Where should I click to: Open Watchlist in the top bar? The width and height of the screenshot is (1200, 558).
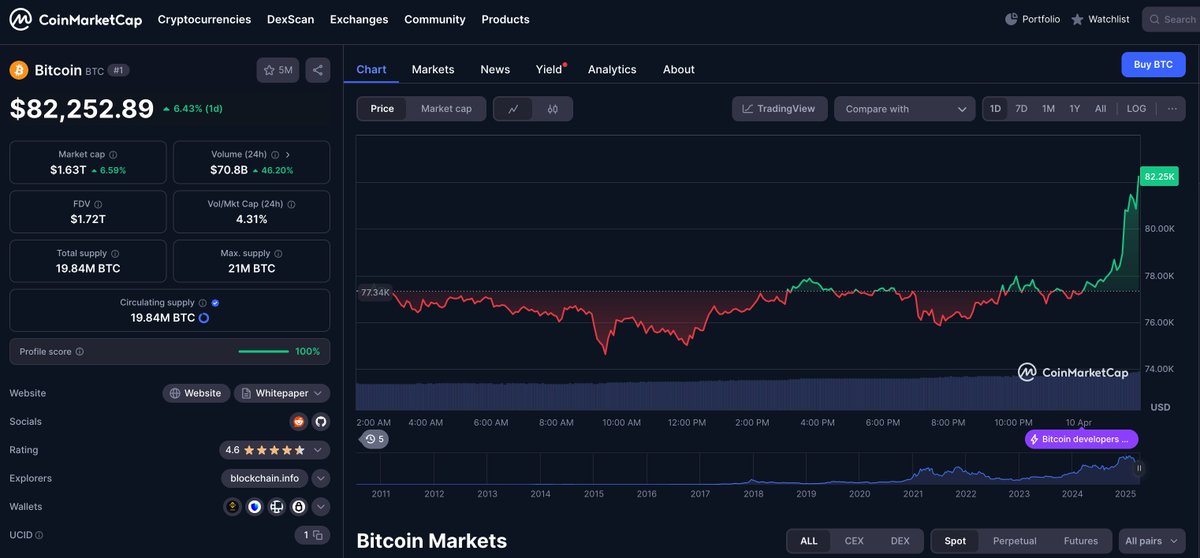click(x=1100, y=19)
